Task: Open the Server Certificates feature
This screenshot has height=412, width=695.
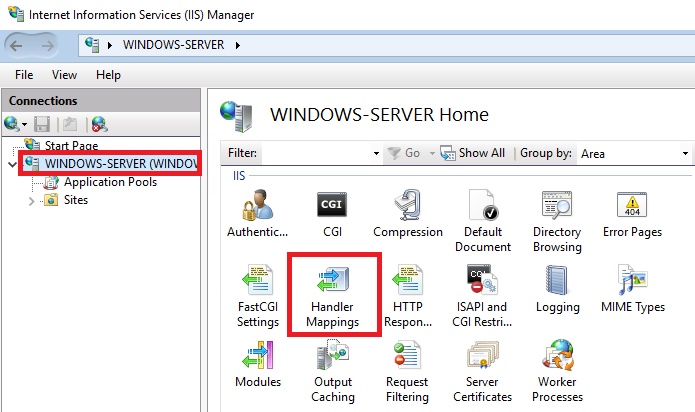Action: tap(482, 370)
